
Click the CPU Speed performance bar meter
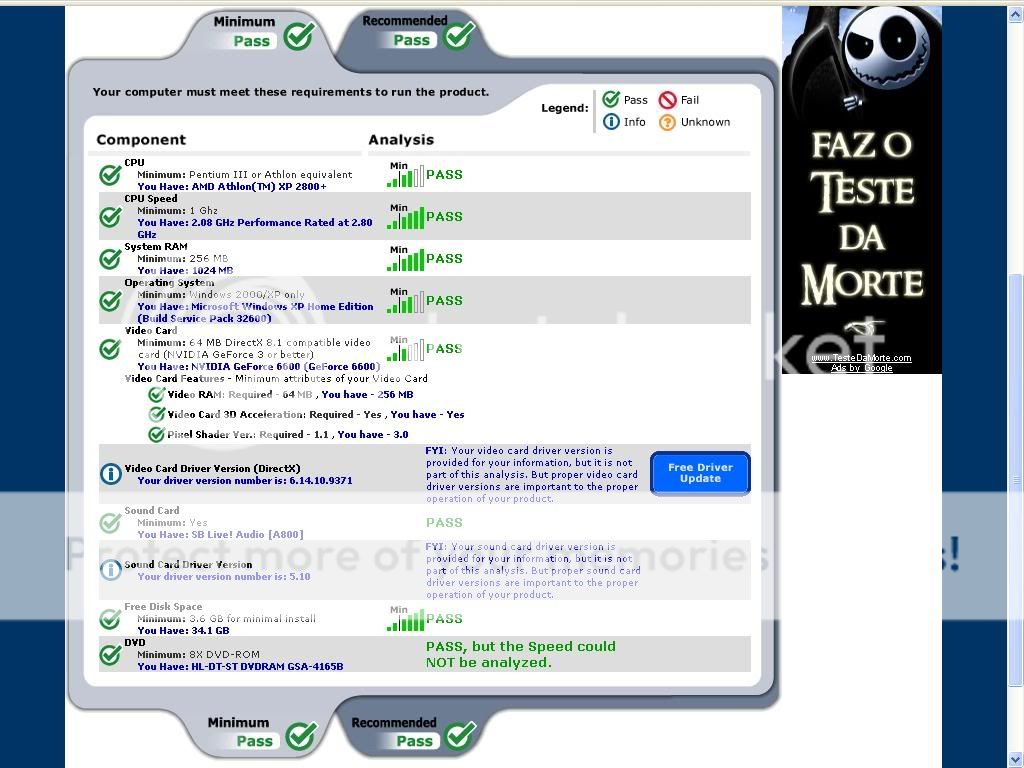406,217
